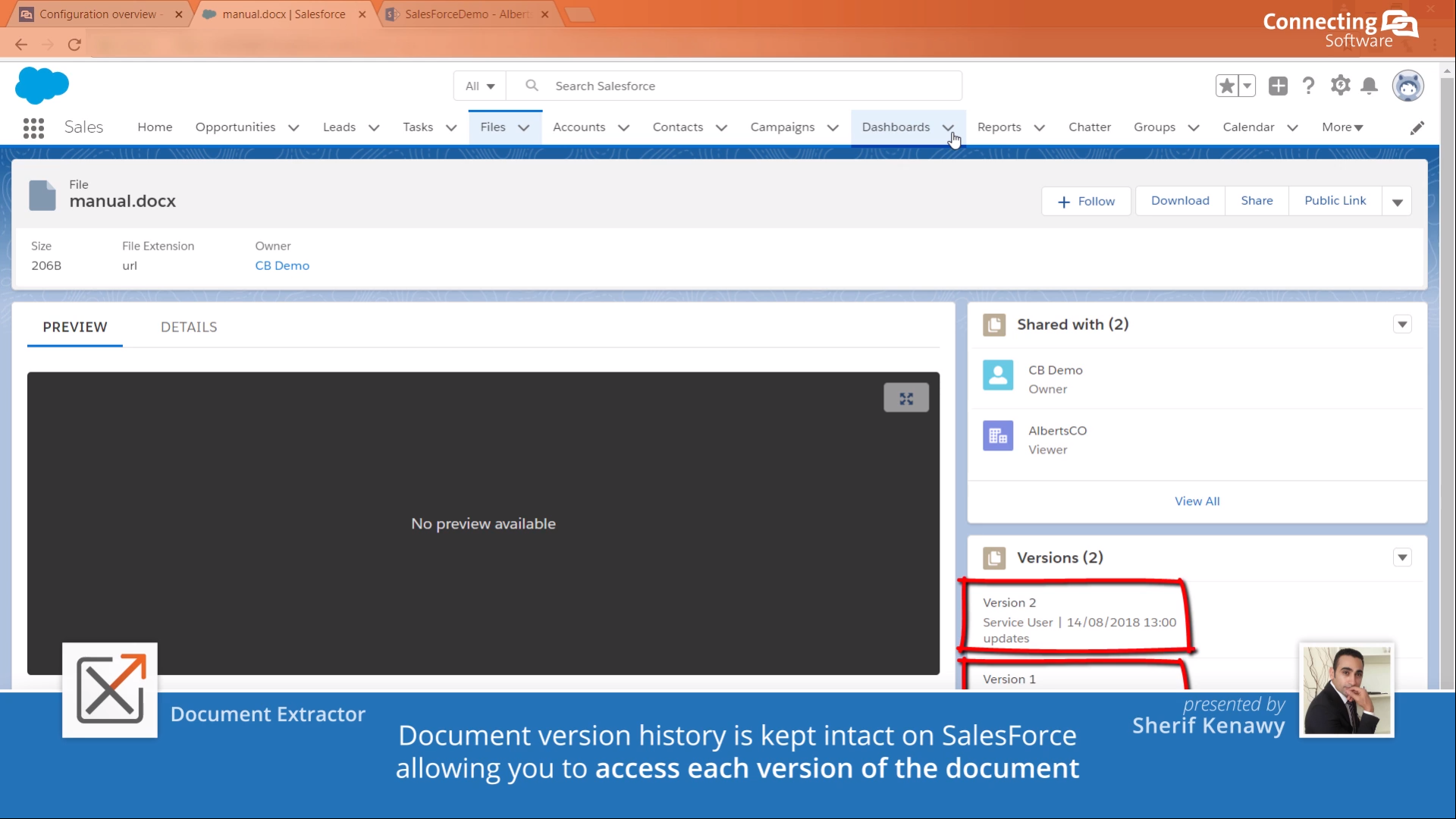
Task: Toggle the favorite star for this page
Action: (1228, 86)
